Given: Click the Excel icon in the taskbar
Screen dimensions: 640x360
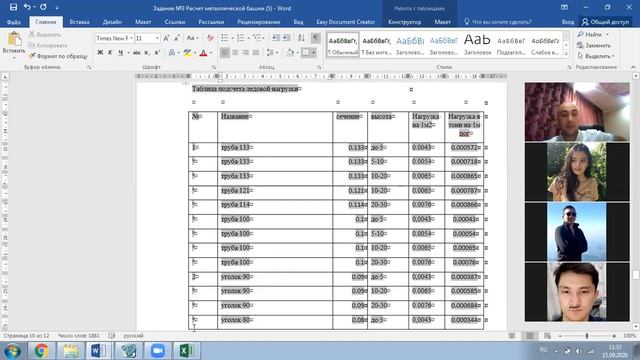Looking at the screenshot, I should pos(186,350).
